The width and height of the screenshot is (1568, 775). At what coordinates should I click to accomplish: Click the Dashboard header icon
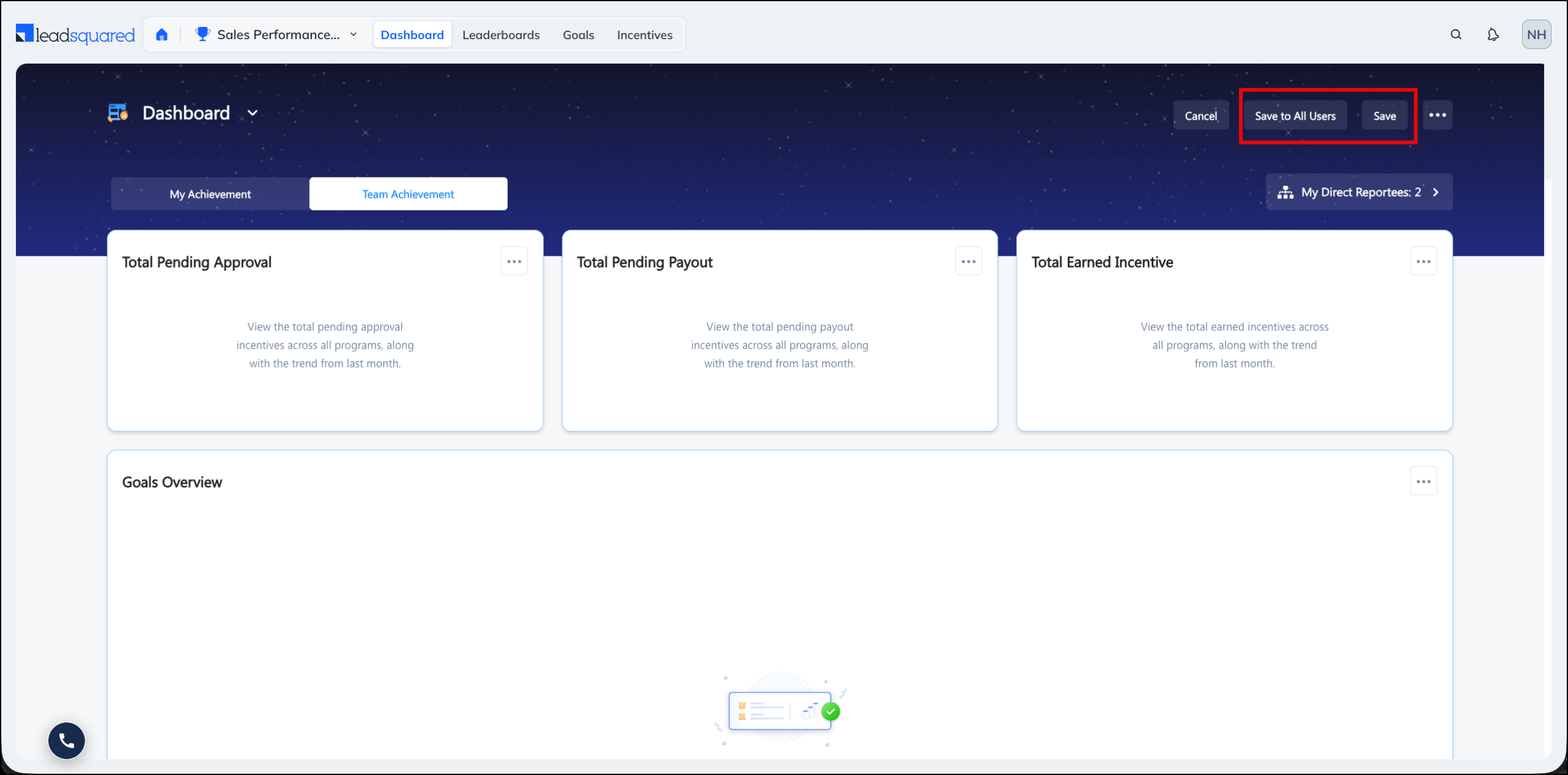118,113
